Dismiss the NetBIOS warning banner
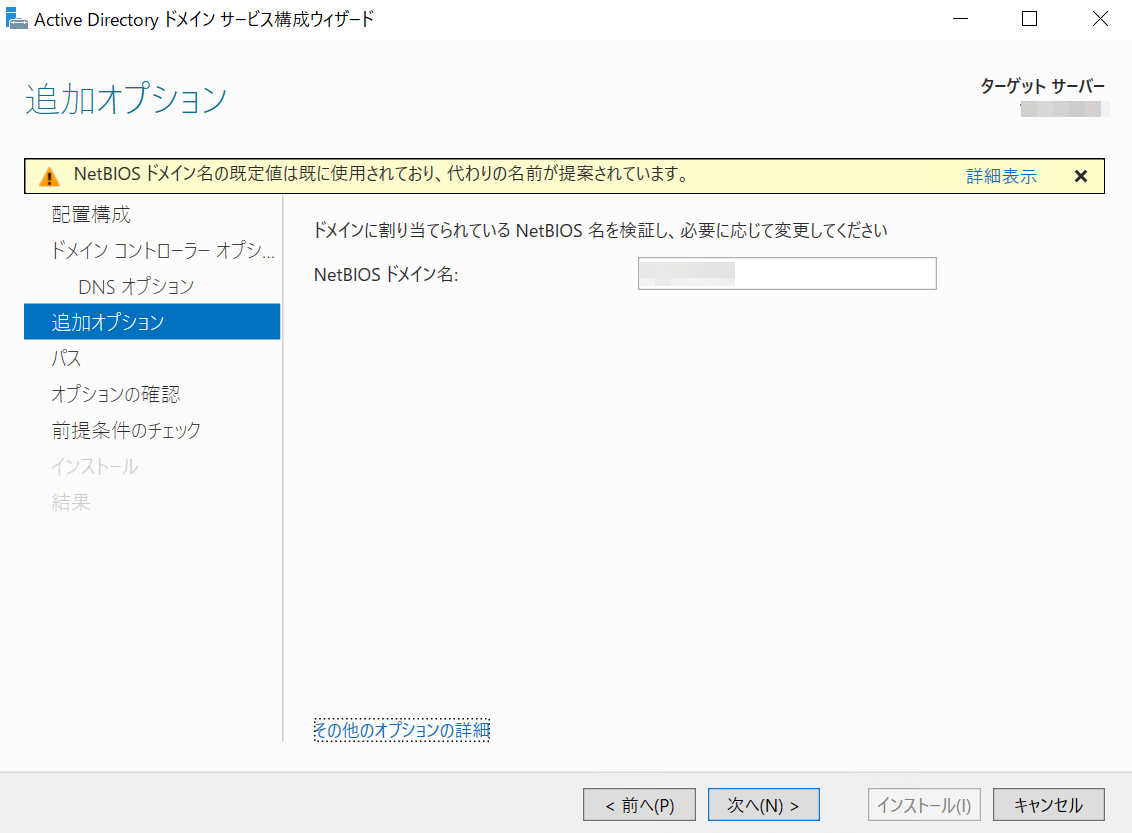The height and width of the screenshot is (833, 1132). pos(1080,176)
